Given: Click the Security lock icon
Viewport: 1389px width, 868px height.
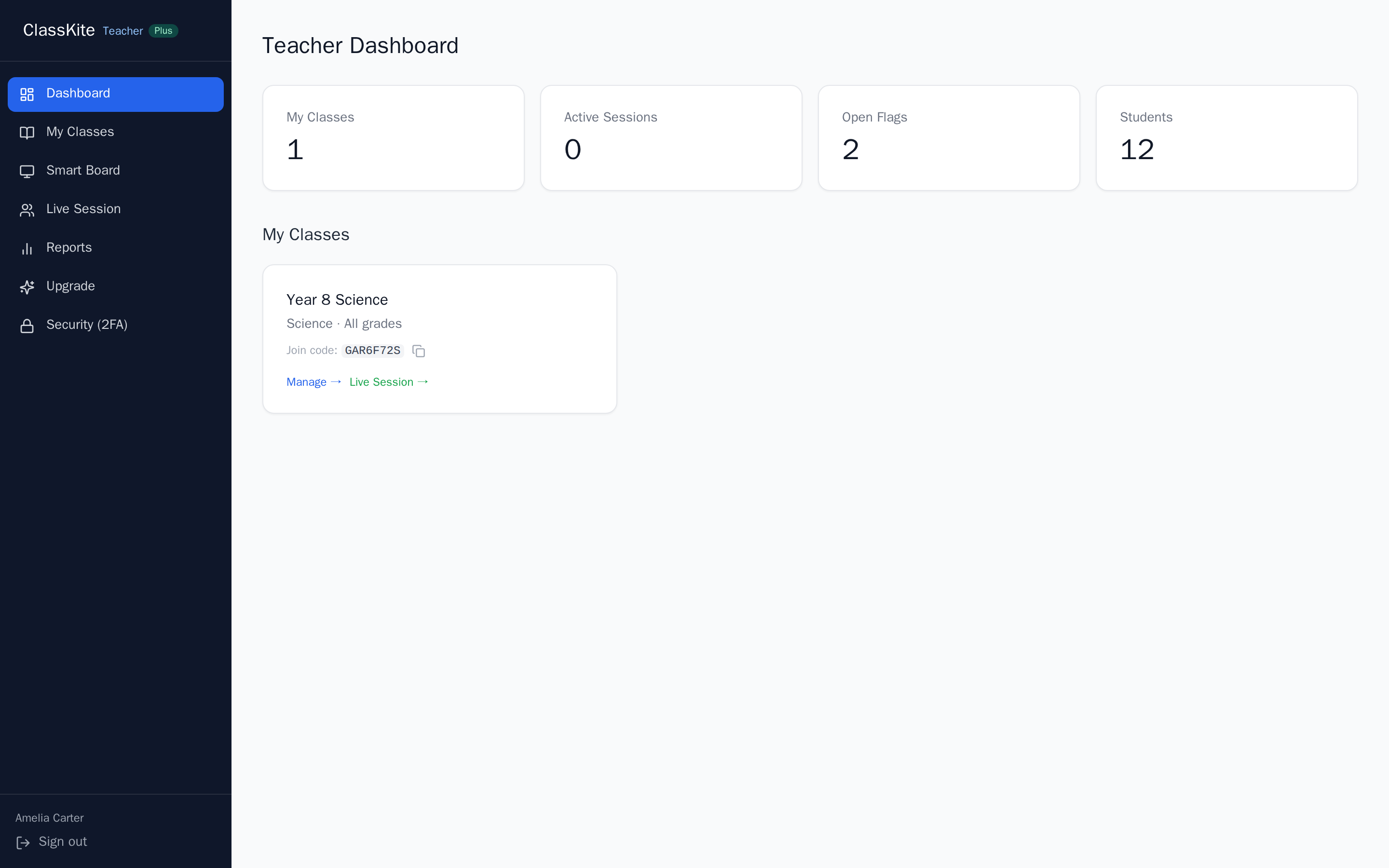Looking at the screenshot, I should tap(27, 325).
